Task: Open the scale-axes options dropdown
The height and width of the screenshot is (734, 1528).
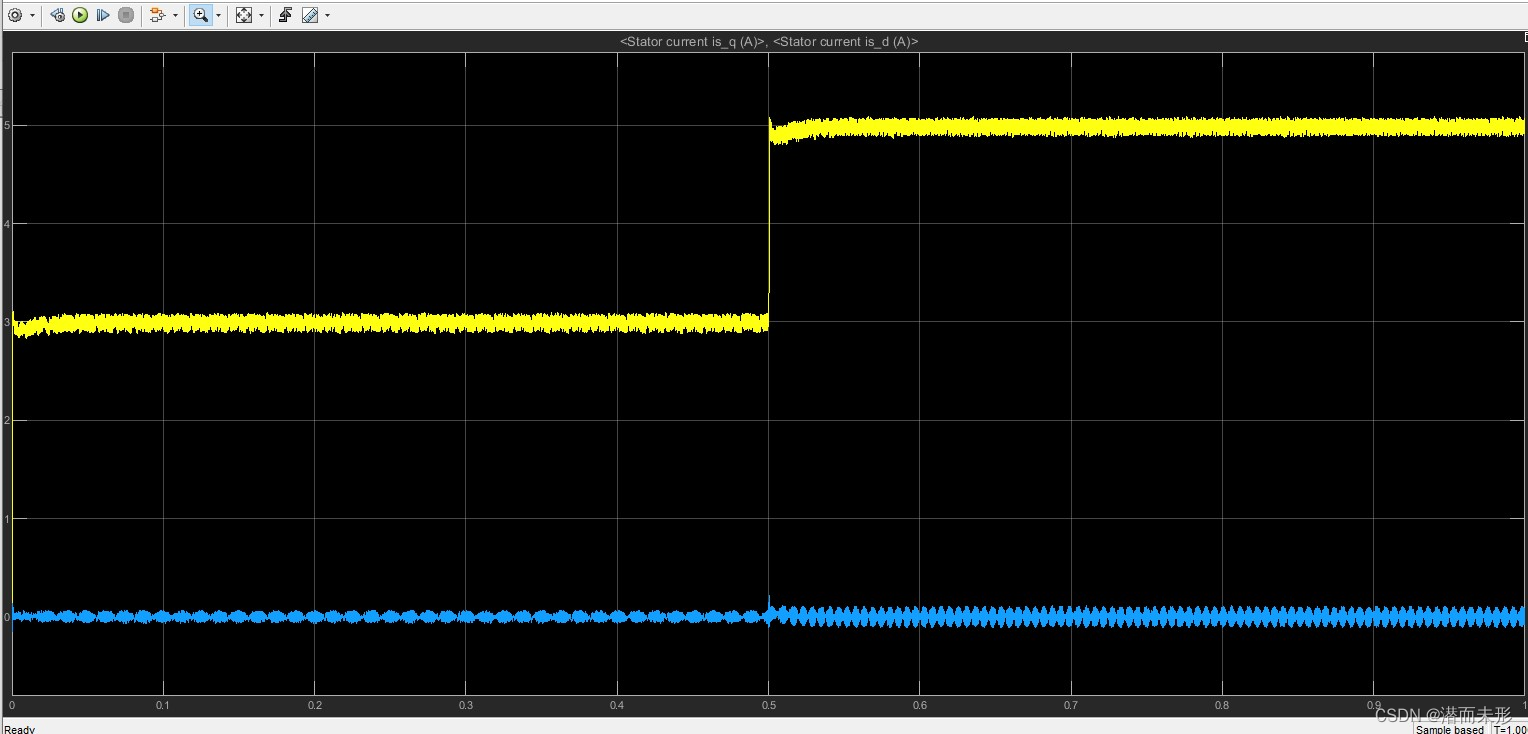Action: [x=260, y=14]
